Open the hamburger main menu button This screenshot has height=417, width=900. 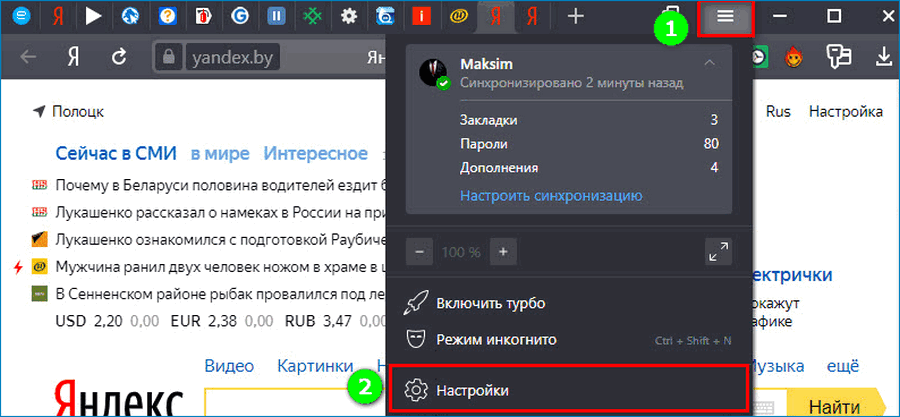tap(726, 17)
